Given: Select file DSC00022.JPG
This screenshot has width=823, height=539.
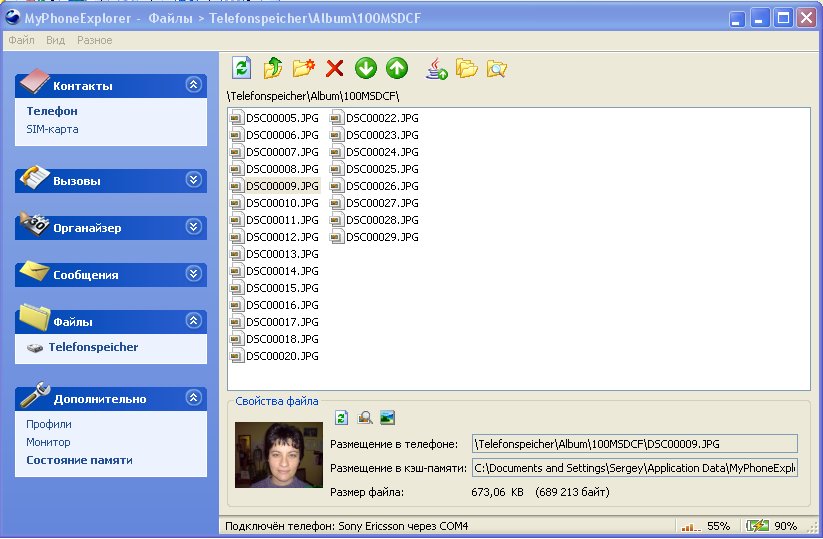Looking at the screenshot, I should (x=374, y=118).
